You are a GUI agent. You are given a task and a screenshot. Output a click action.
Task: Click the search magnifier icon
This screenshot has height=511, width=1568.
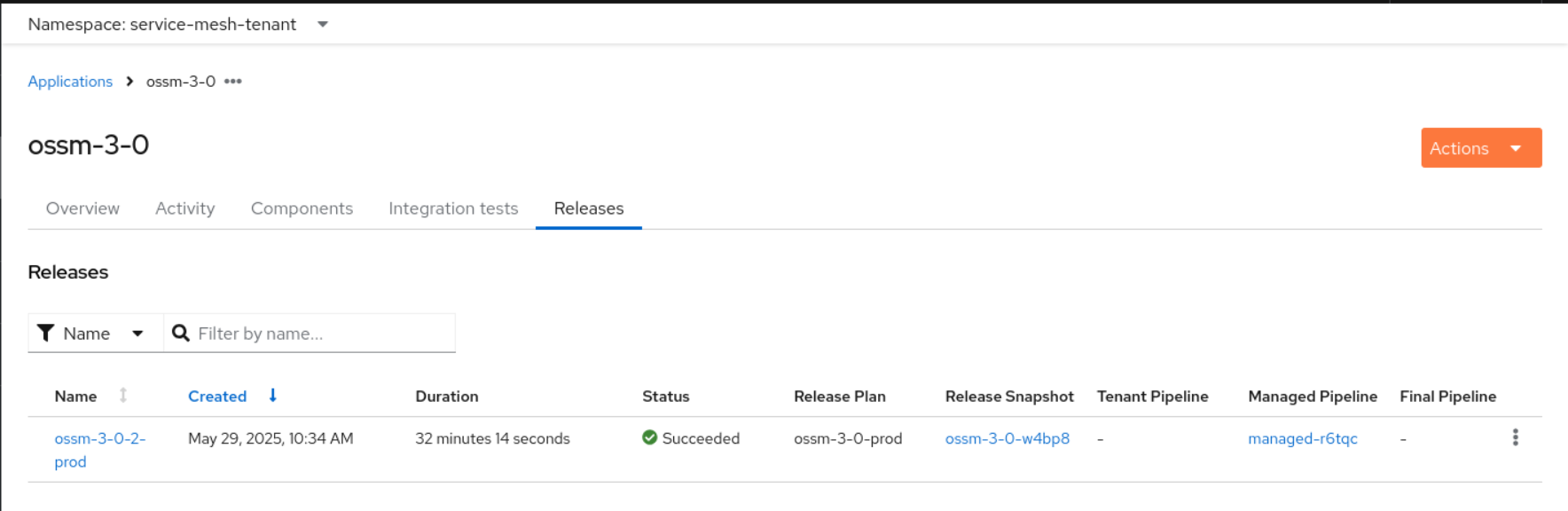click(181, 334)
